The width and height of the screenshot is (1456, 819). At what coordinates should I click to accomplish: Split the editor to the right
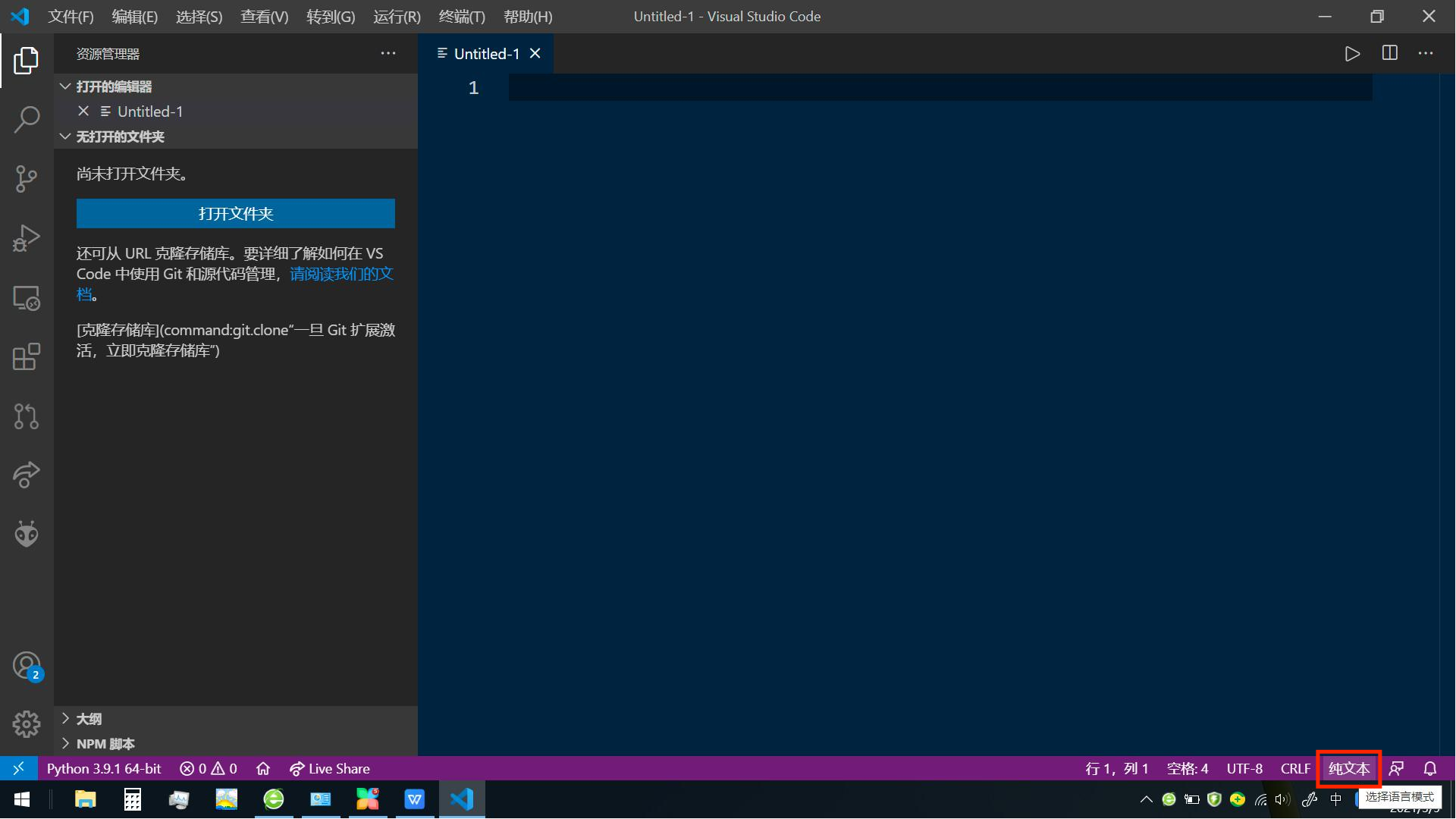click(x=1389, y=54)
